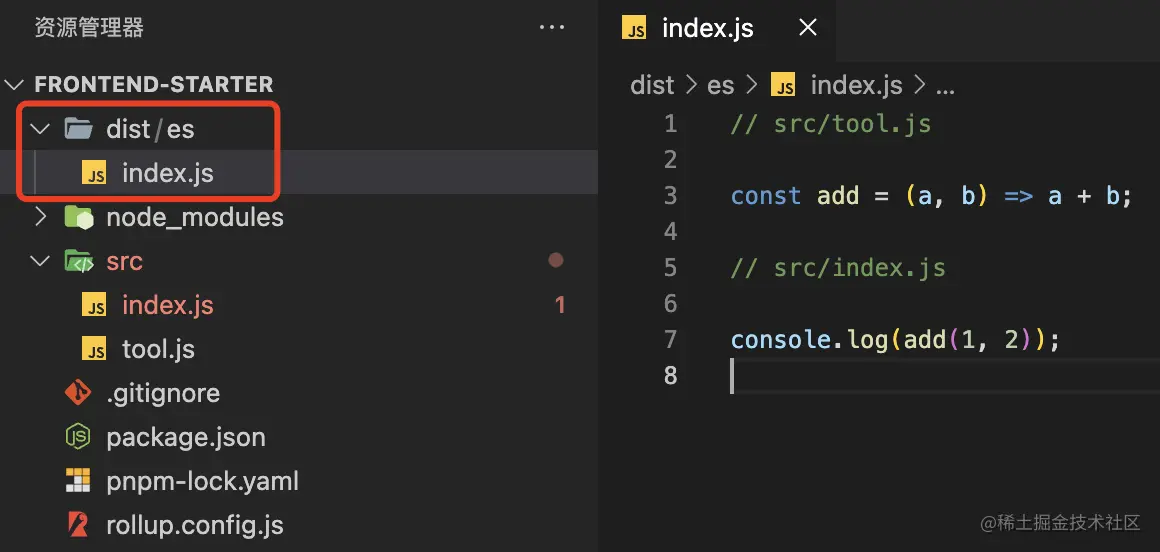The width and height of the screenshot is (1160, 552).
Task: Open pnpm-lock.yaml file
Action: [203, 482]
